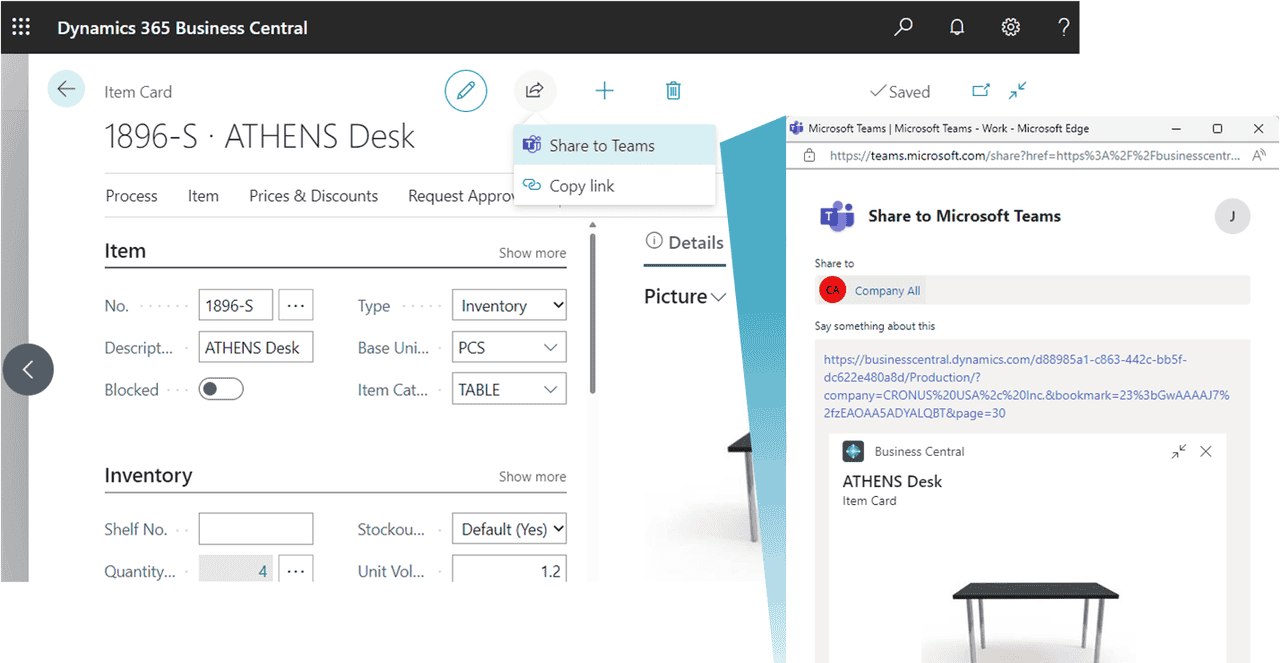This screenshot has height=663, width=1280.
Task: Open the edit pencil on the Item Card
Action: [x=465, y=90]
